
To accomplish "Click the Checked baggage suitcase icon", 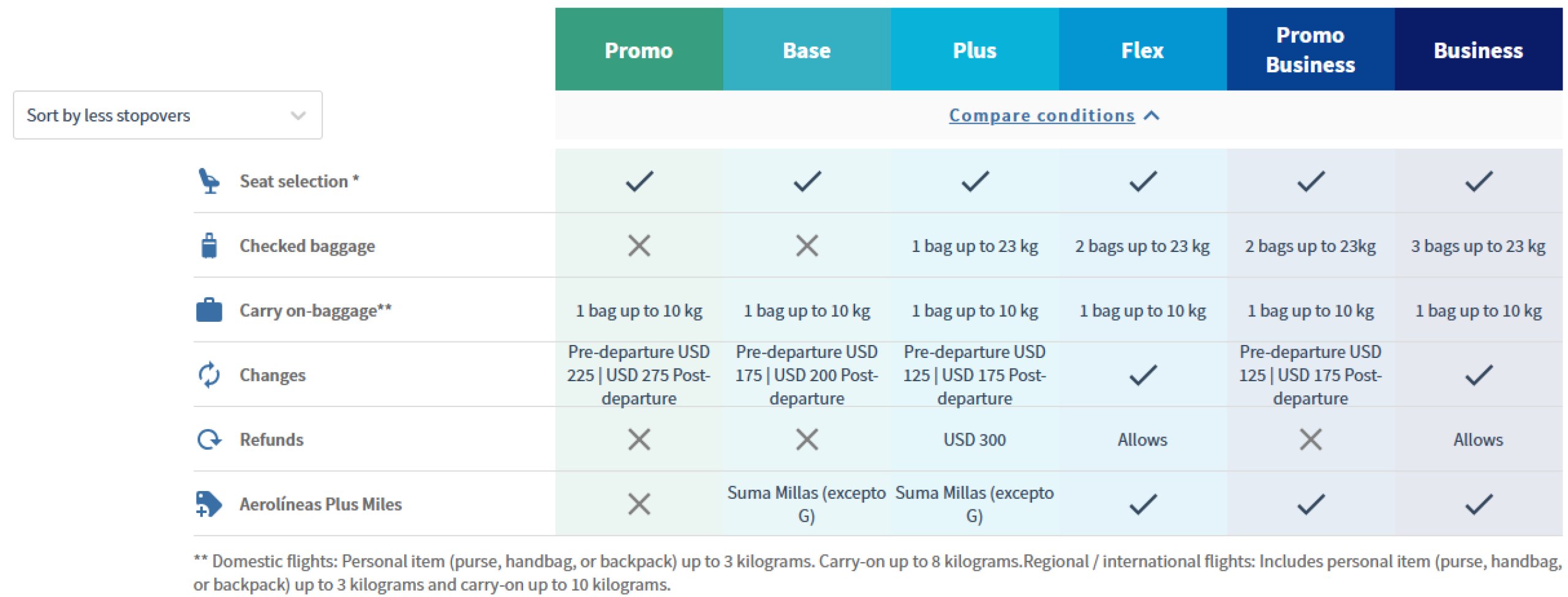I will click(209, 246).
